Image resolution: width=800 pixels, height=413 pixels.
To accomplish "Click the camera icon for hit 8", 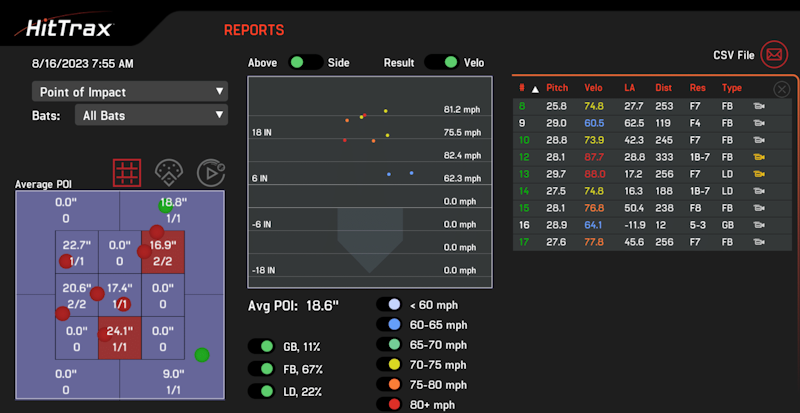I will [759, 105].
